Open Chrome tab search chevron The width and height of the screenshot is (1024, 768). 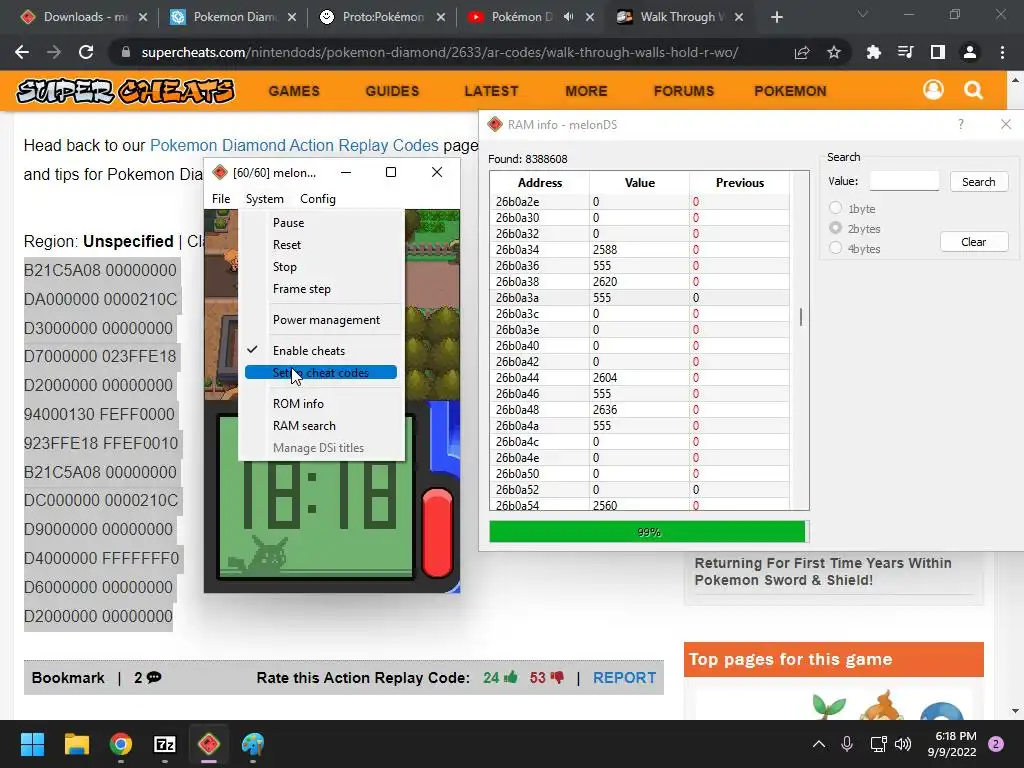coord(863,14)
